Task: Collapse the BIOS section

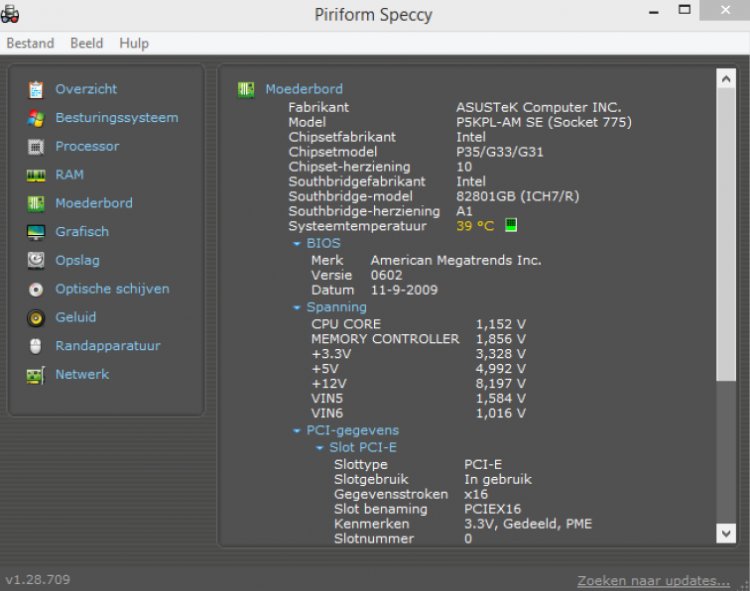Action: (x=297, y=243)
